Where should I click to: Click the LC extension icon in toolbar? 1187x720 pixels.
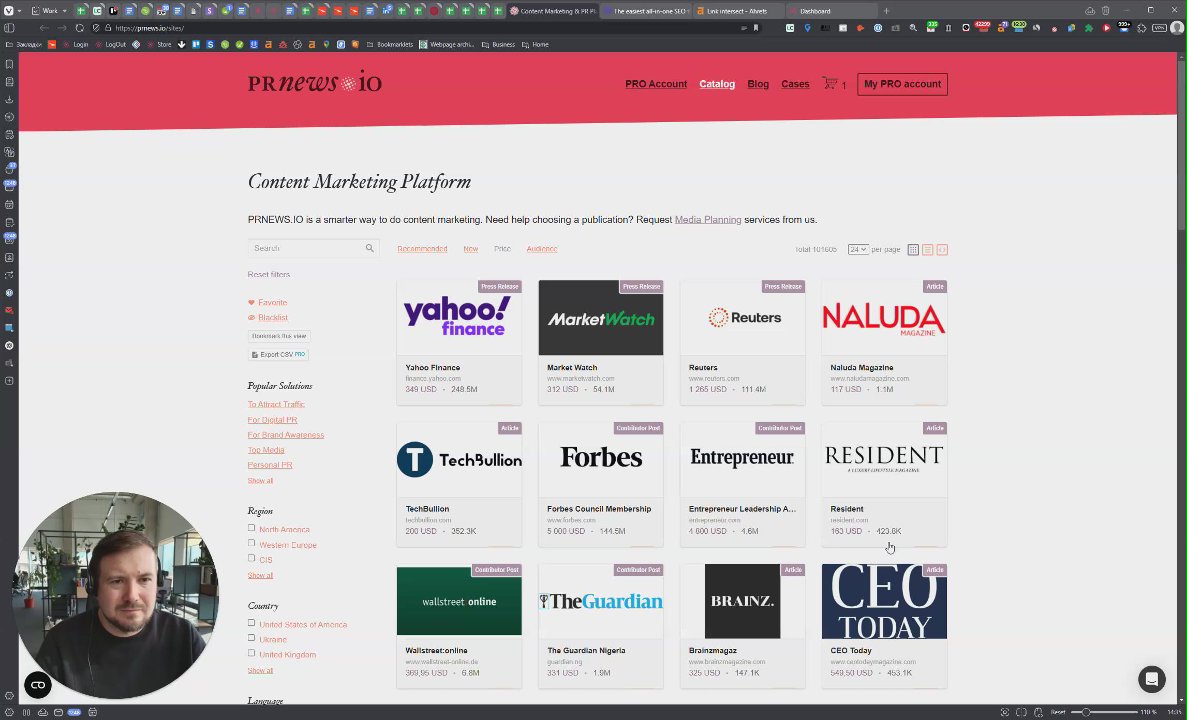790,28
